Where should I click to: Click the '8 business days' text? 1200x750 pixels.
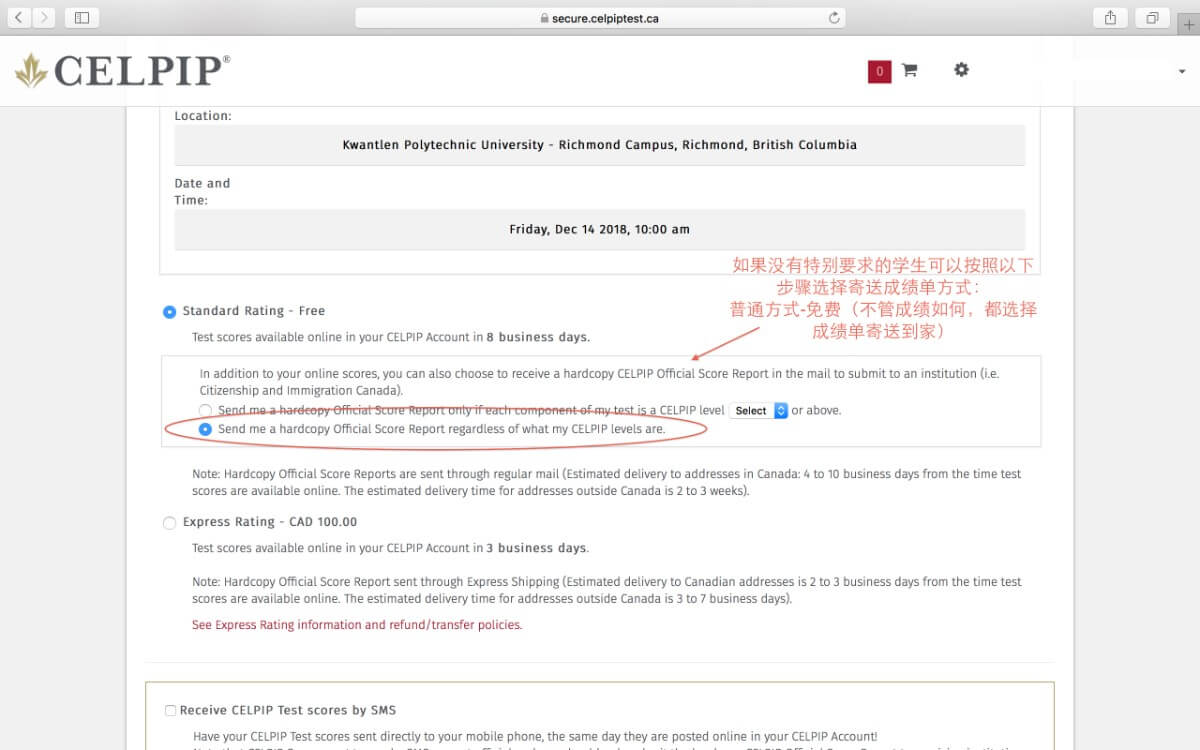pos(538,338)
